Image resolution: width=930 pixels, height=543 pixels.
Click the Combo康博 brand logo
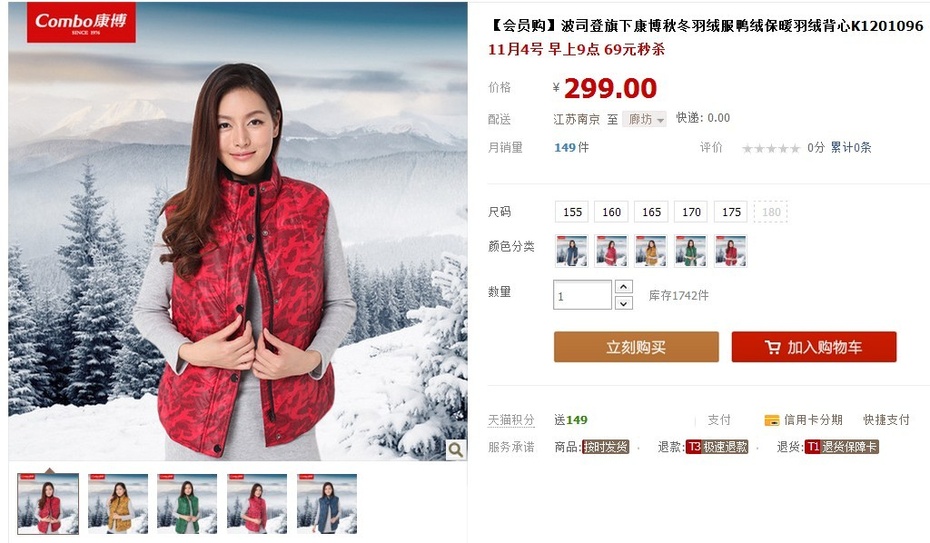pos(81,22)
